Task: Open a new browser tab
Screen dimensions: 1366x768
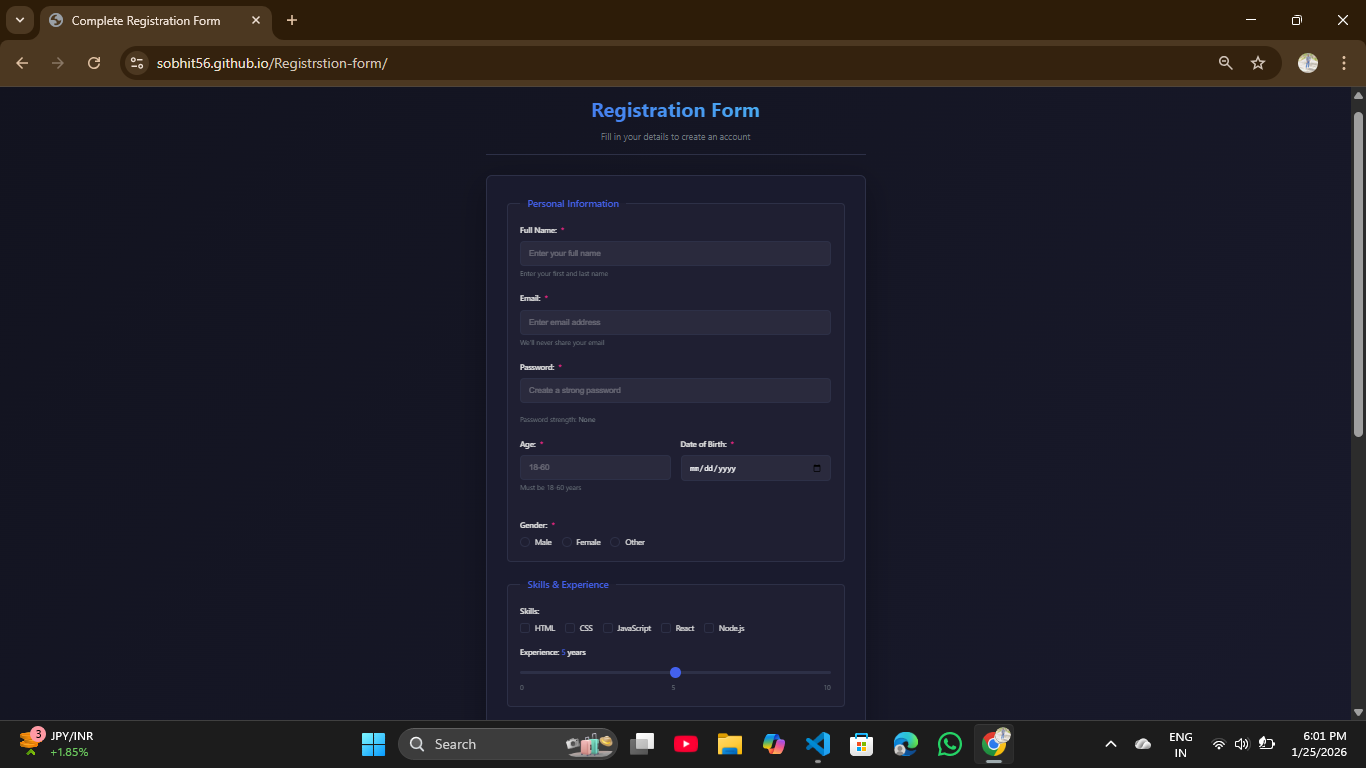Action: [x=291, y=20]
